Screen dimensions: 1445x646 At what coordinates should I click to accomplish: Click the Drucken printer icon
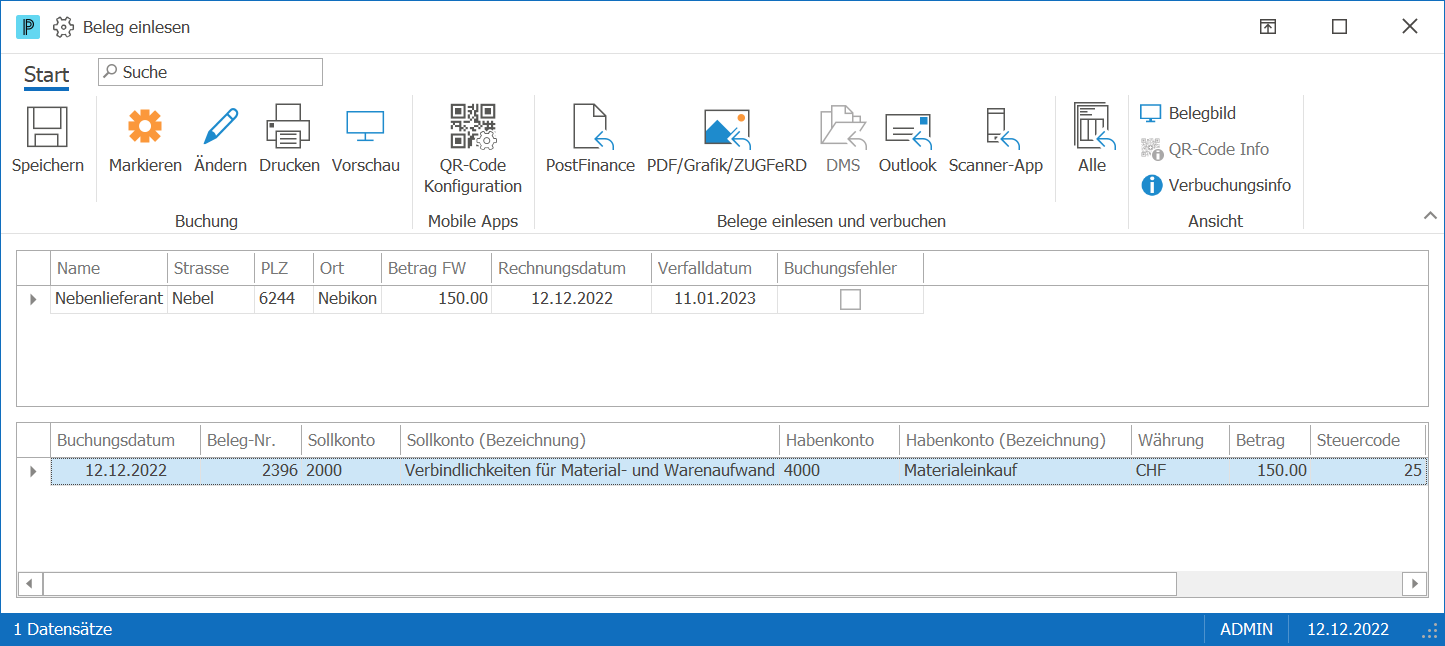[289, 127]
